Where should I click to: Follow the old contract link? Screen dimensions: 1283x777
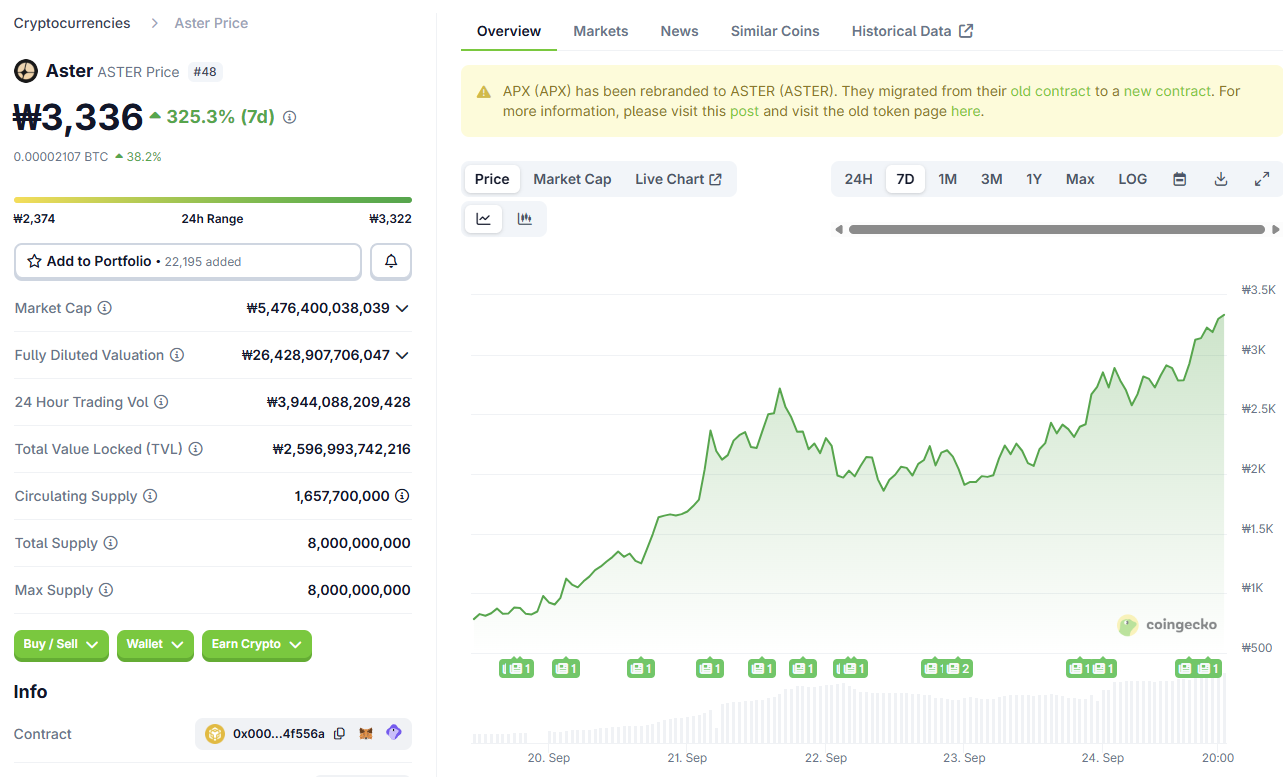(x=1051, y=91)
